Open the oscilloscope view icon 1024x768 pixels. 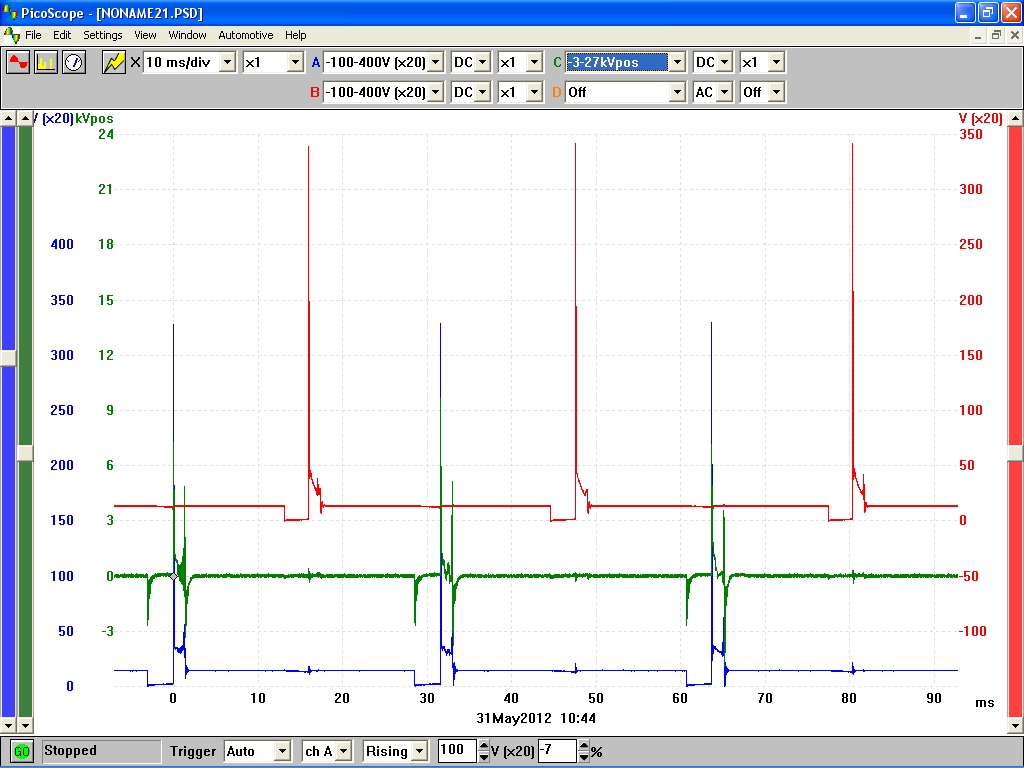[19, 62]
